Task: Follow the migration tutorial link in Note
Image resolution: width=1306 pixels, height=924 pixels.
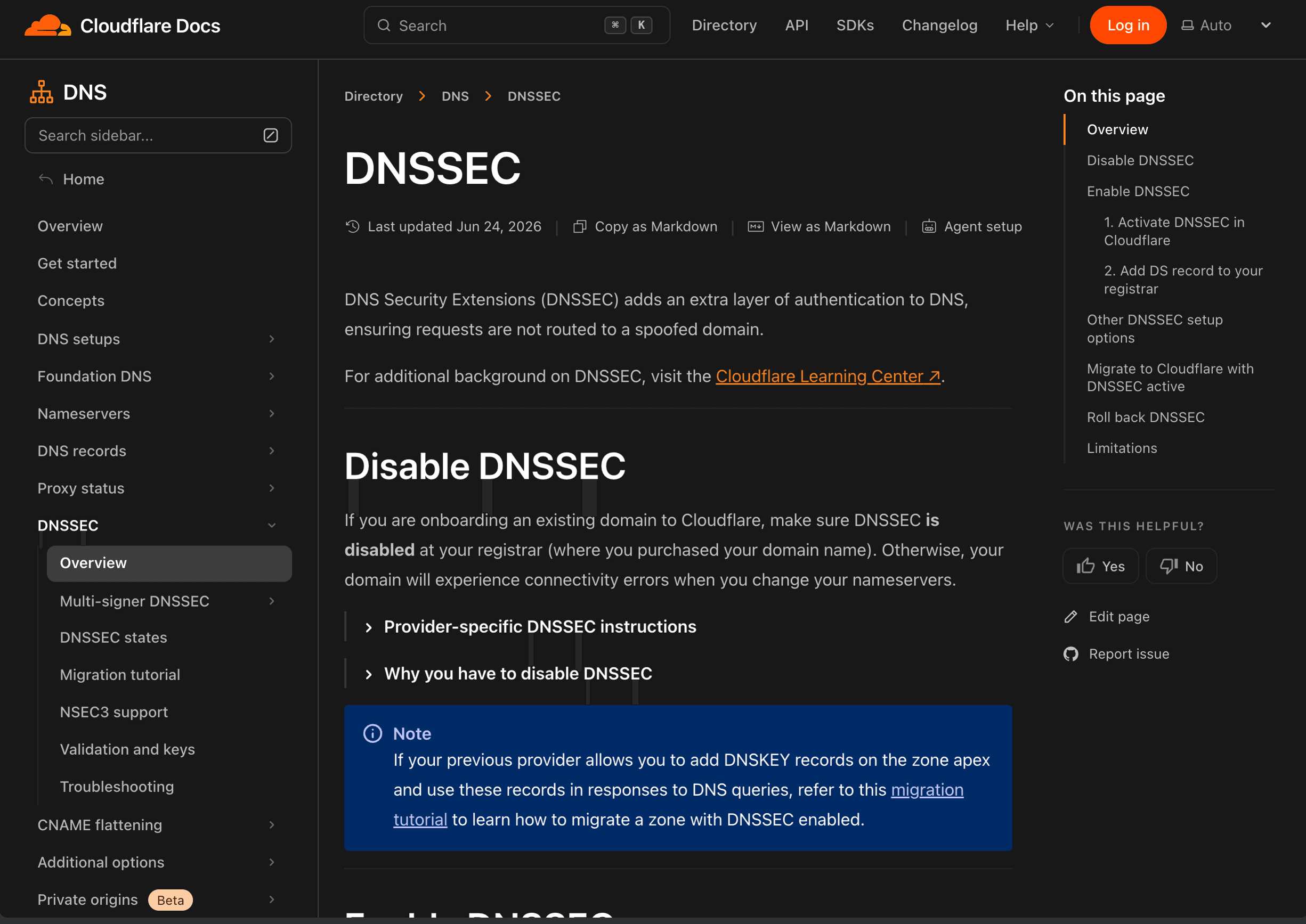Action: (x=927, y=790)
